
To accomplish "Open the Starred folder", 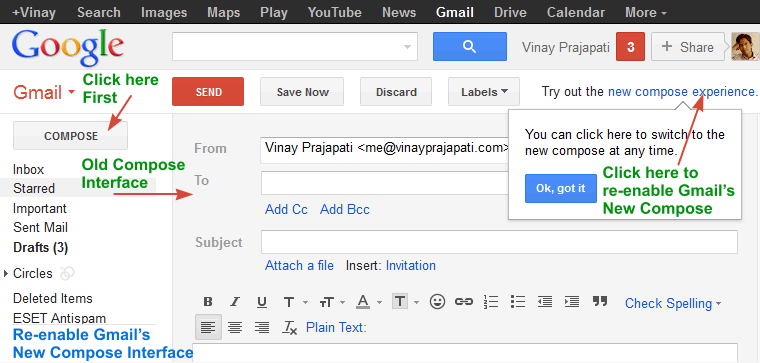I will coord(34,188).
